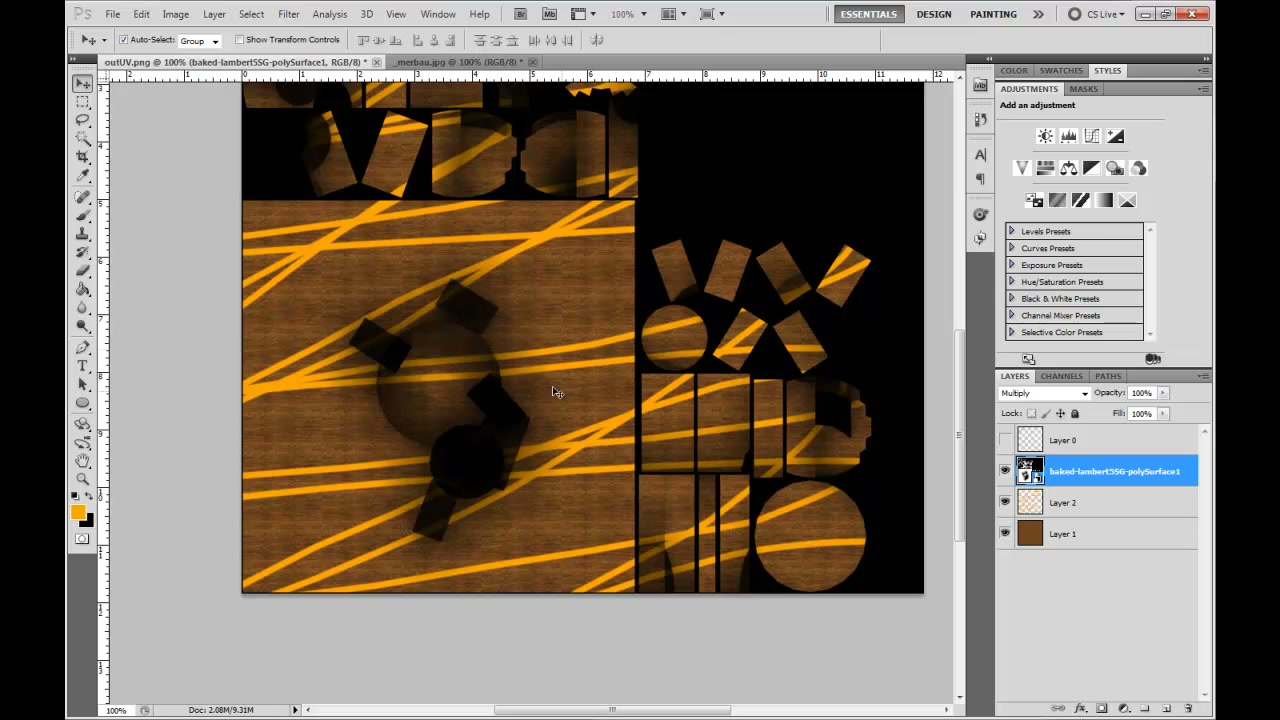Expand Channel Mixer Presets
This screenshot has height=720, width=1280.
[1011, 315]
